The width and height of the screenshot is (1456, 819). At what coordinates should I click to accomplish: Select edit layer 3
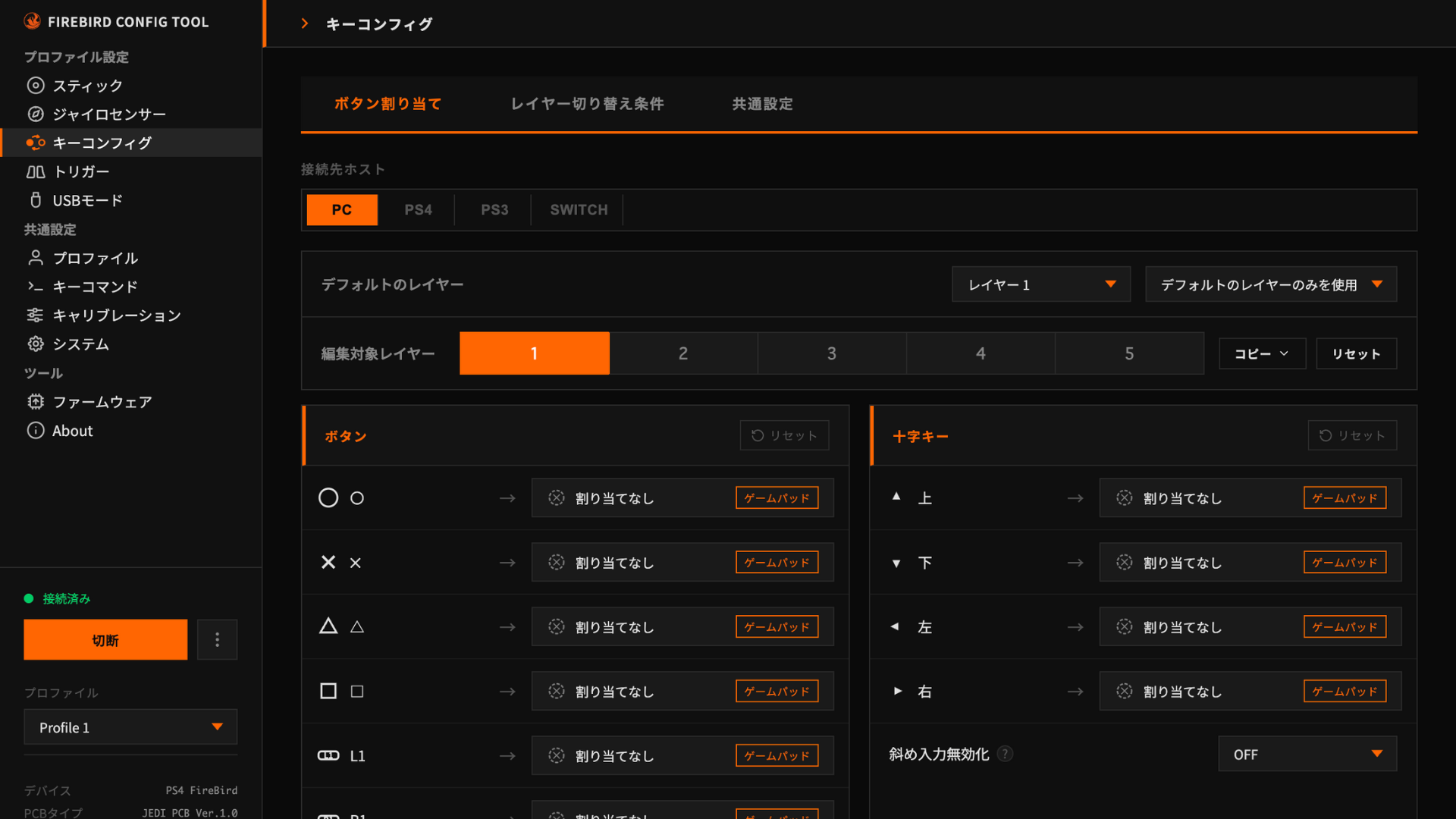[x=832, y=353]
